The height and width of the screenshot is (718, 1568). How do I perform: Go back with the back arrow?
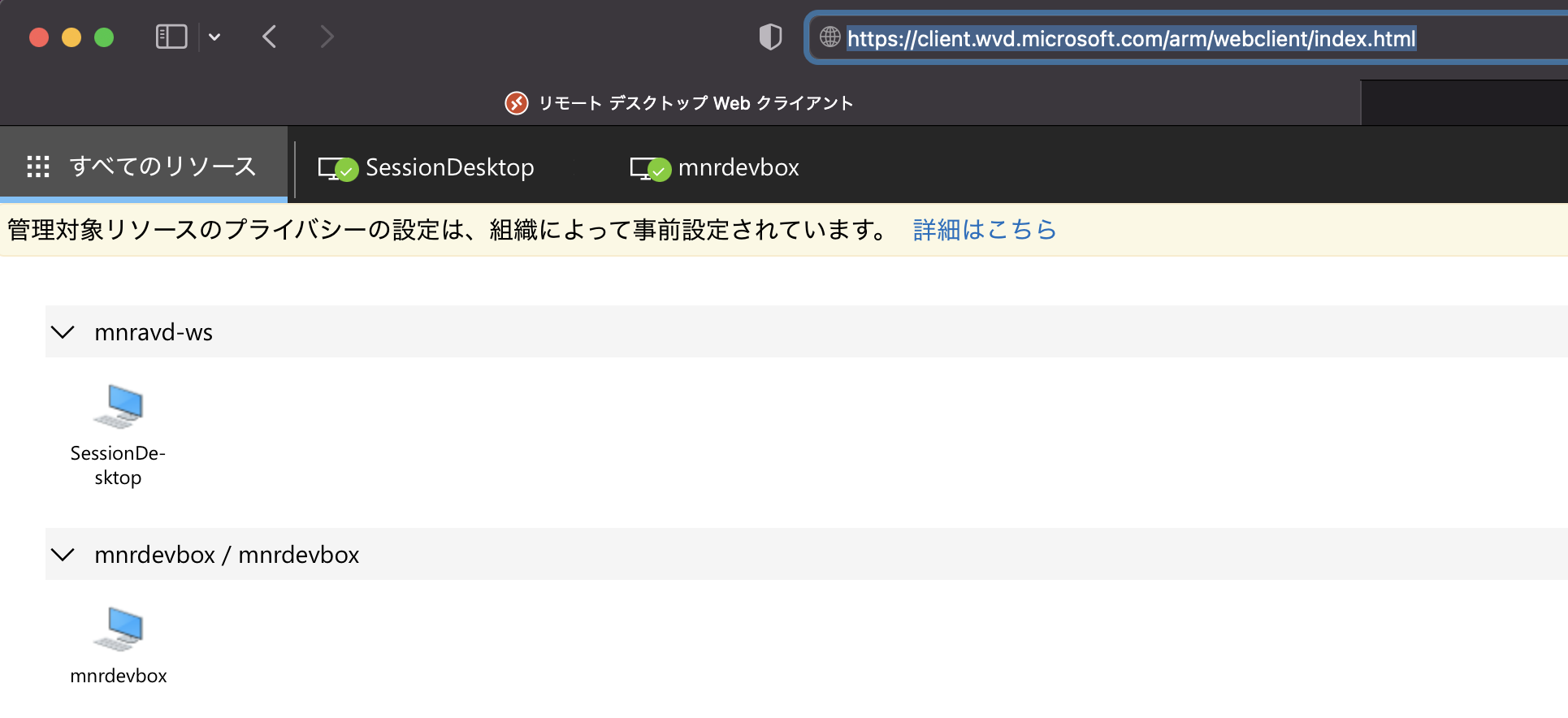(x=270, y=37)
